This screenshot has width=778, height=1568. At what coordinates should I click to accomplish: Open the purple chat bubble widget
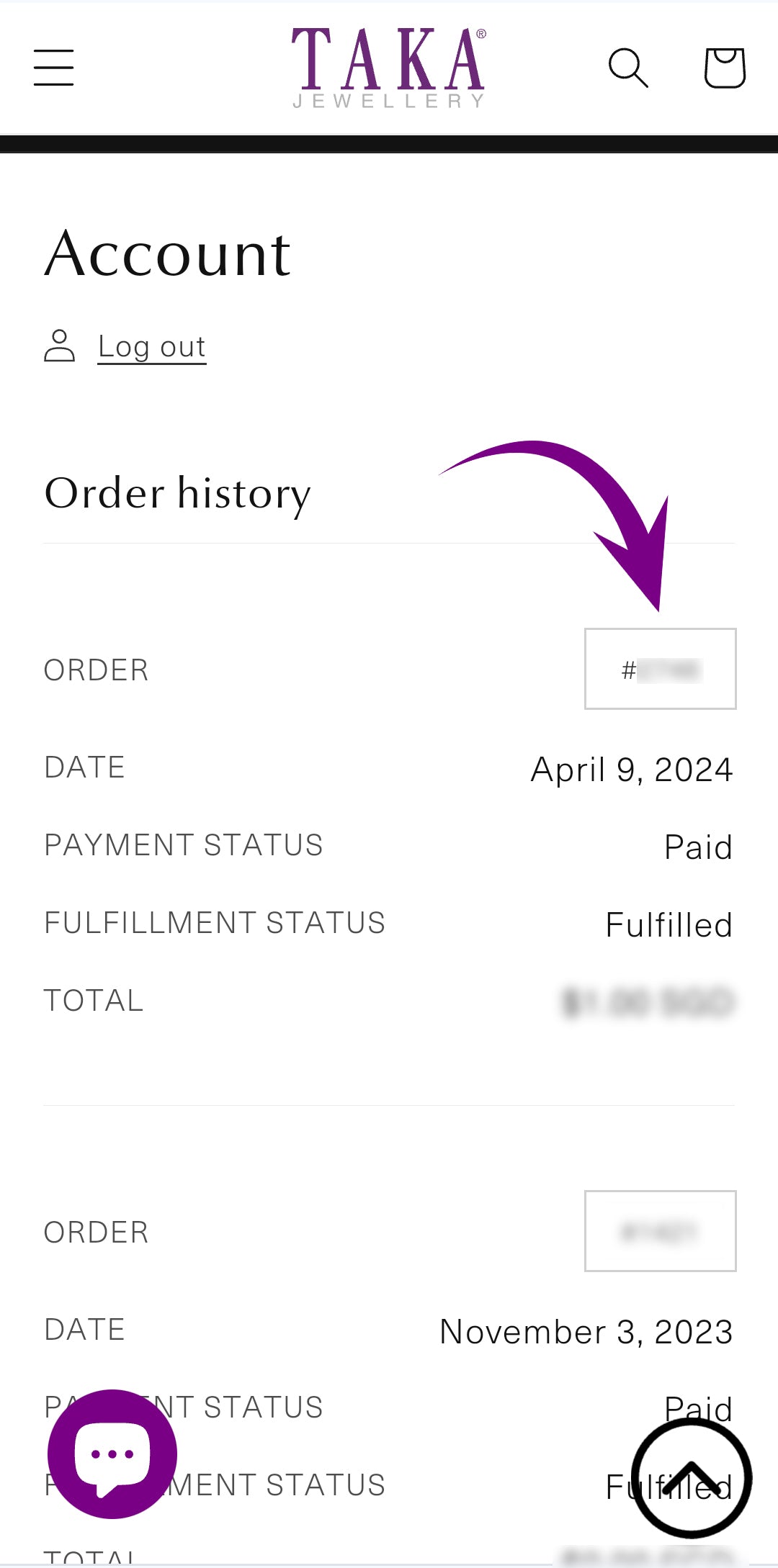(112, 1454)
